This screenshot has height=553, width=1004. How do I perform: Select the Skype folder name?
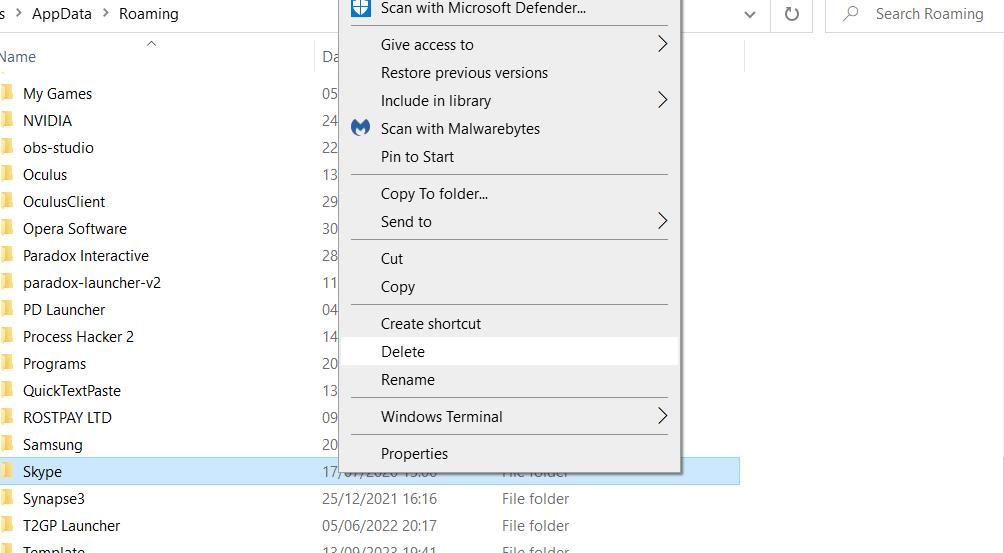click(42, 472)
